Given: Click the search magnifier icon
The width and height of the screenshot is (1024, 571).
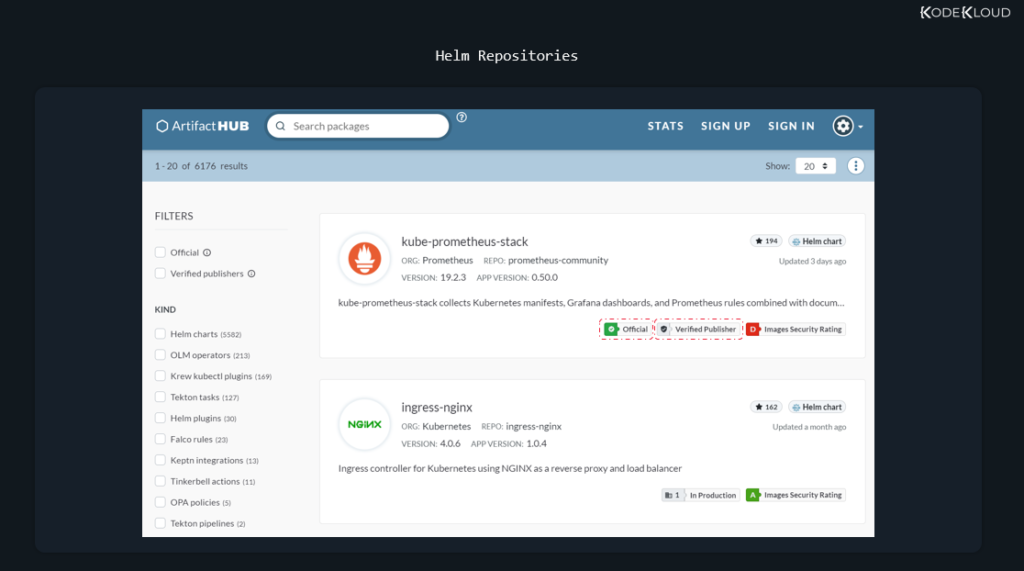Looking at the screenshot, I should (x=281, y=126).
